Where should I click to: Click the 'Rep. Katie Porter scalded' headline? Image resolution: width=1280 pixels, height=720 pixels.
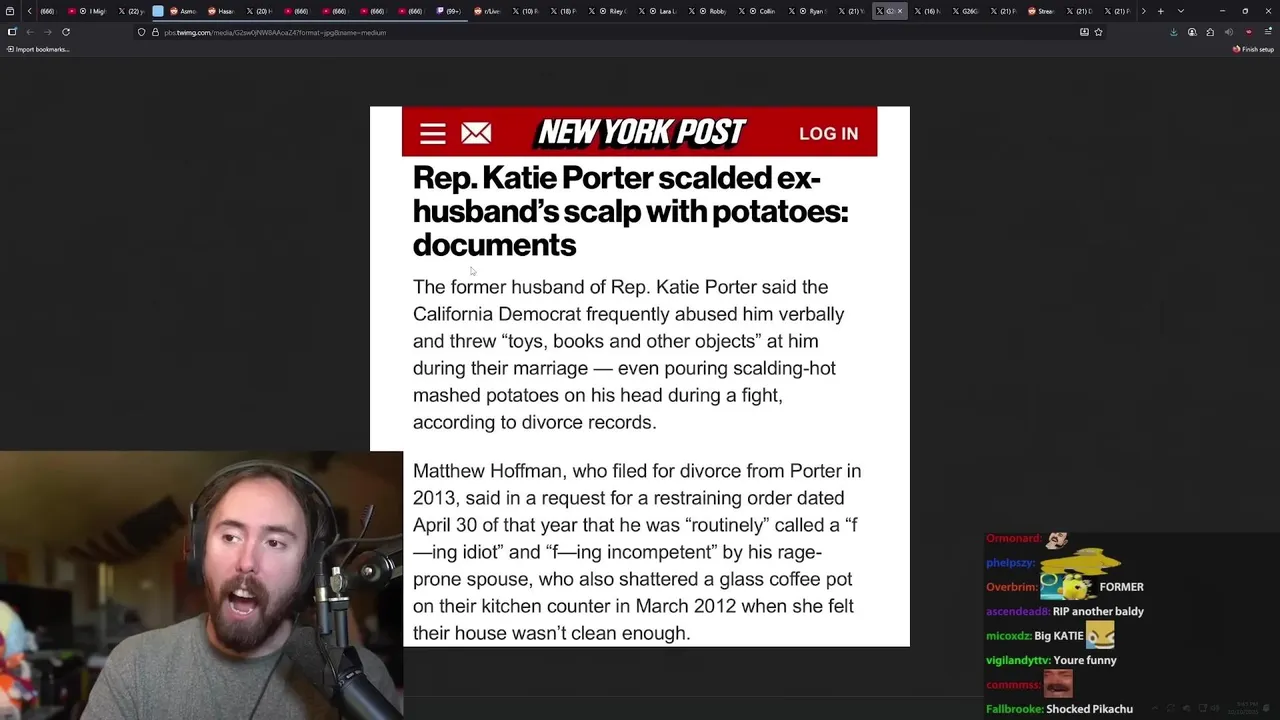coord(630,211)
